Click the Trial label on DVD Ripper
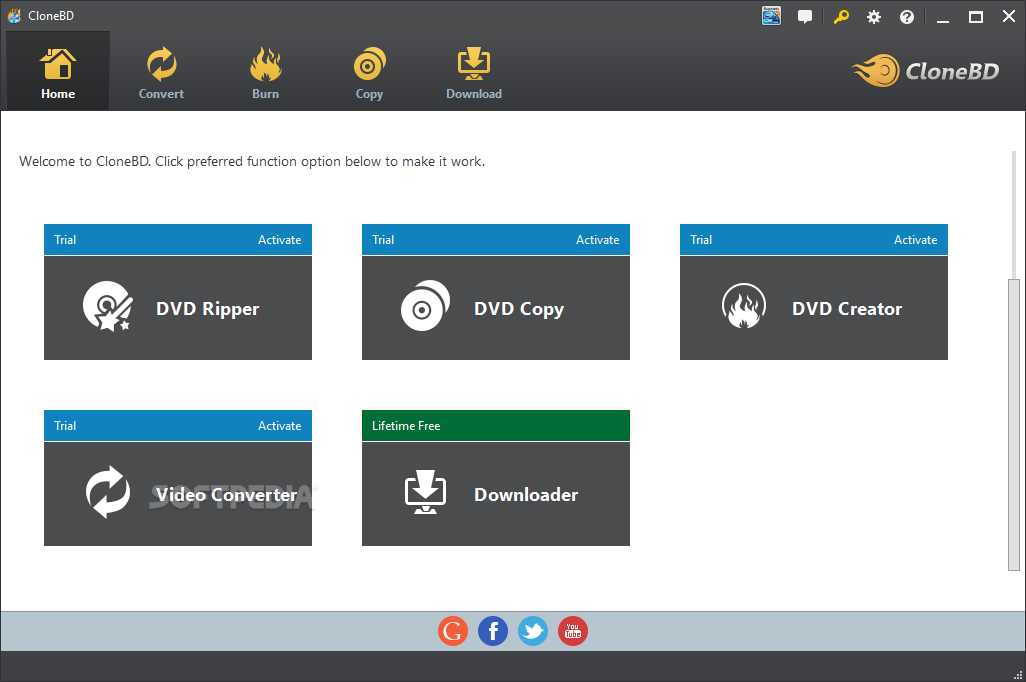Screen dimensions: 1026x682 [65, 240]
